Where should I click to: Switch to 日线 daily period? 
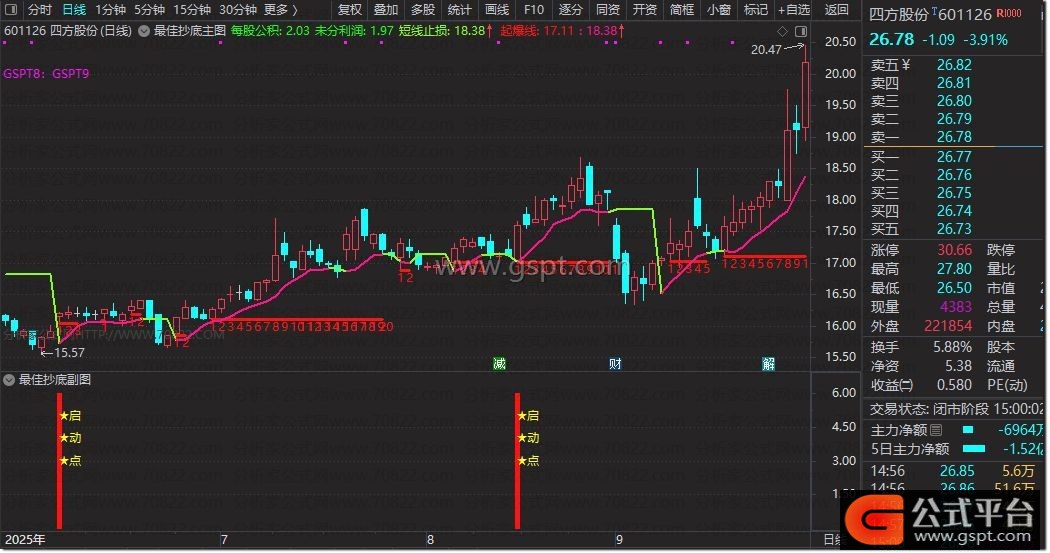pyautogui.click(x=74, y=10)
